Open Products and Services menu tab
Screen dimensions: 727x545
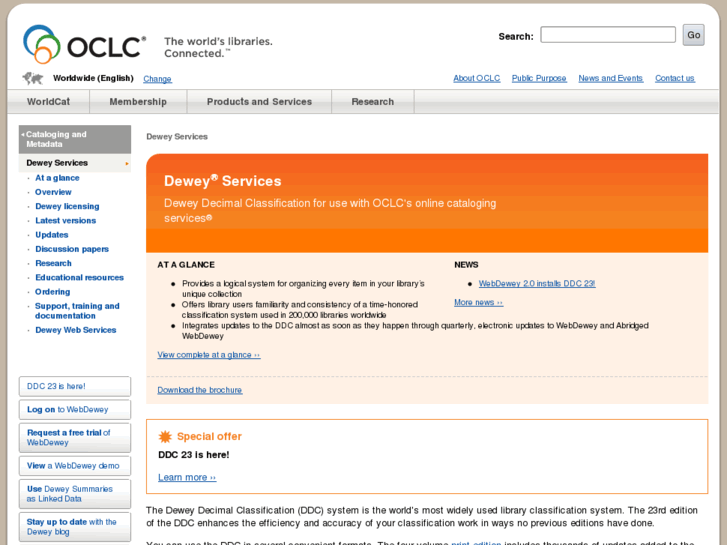pos(259,102)
